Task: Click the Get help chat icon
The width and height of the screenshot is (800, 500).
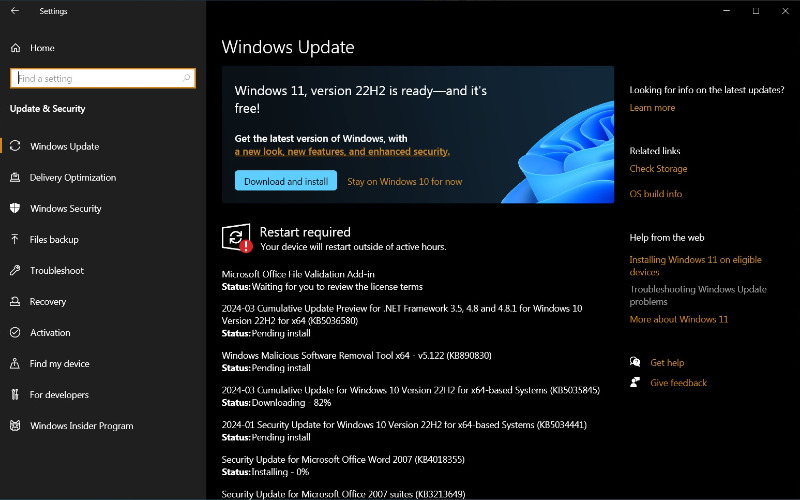Action: coord(635,362)
